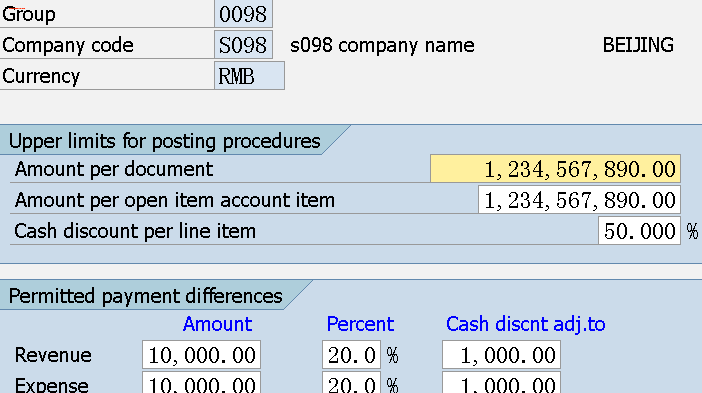Click the Revenue amount field 10,000.00
702x393 pixels.
pos(201,355)
